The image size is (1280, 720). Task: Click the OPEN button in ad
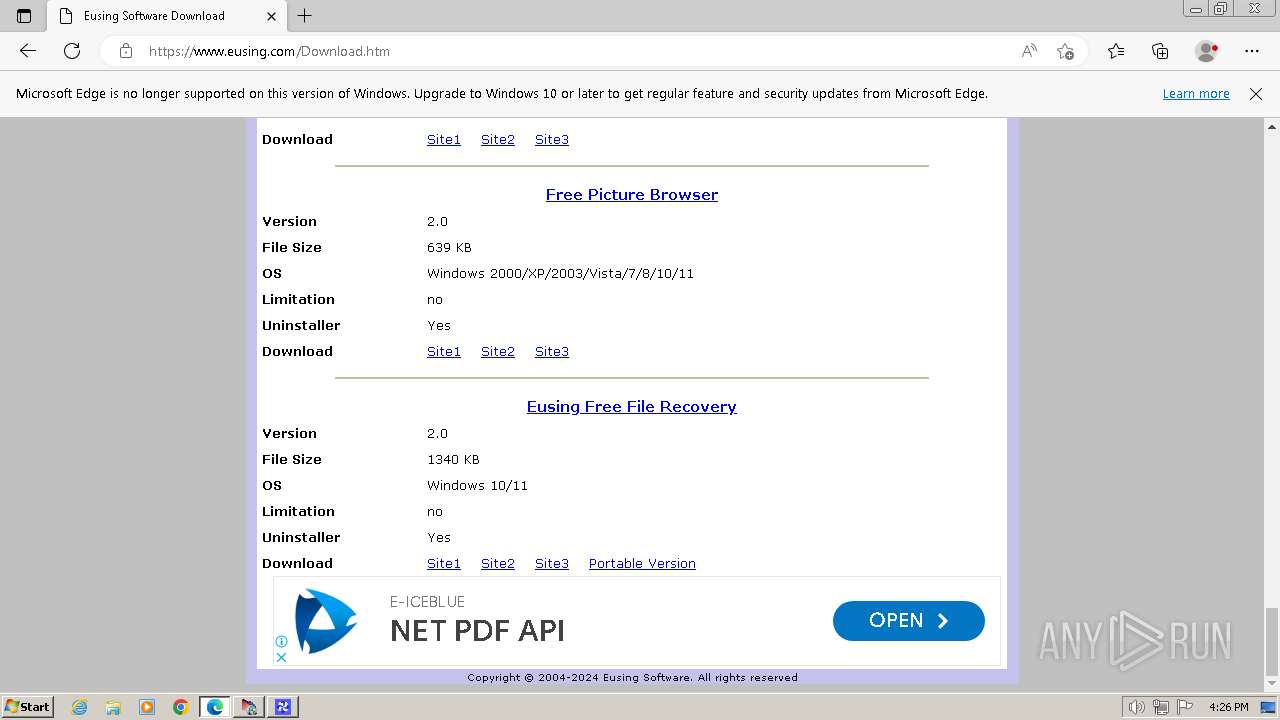[x=909, y=621]
